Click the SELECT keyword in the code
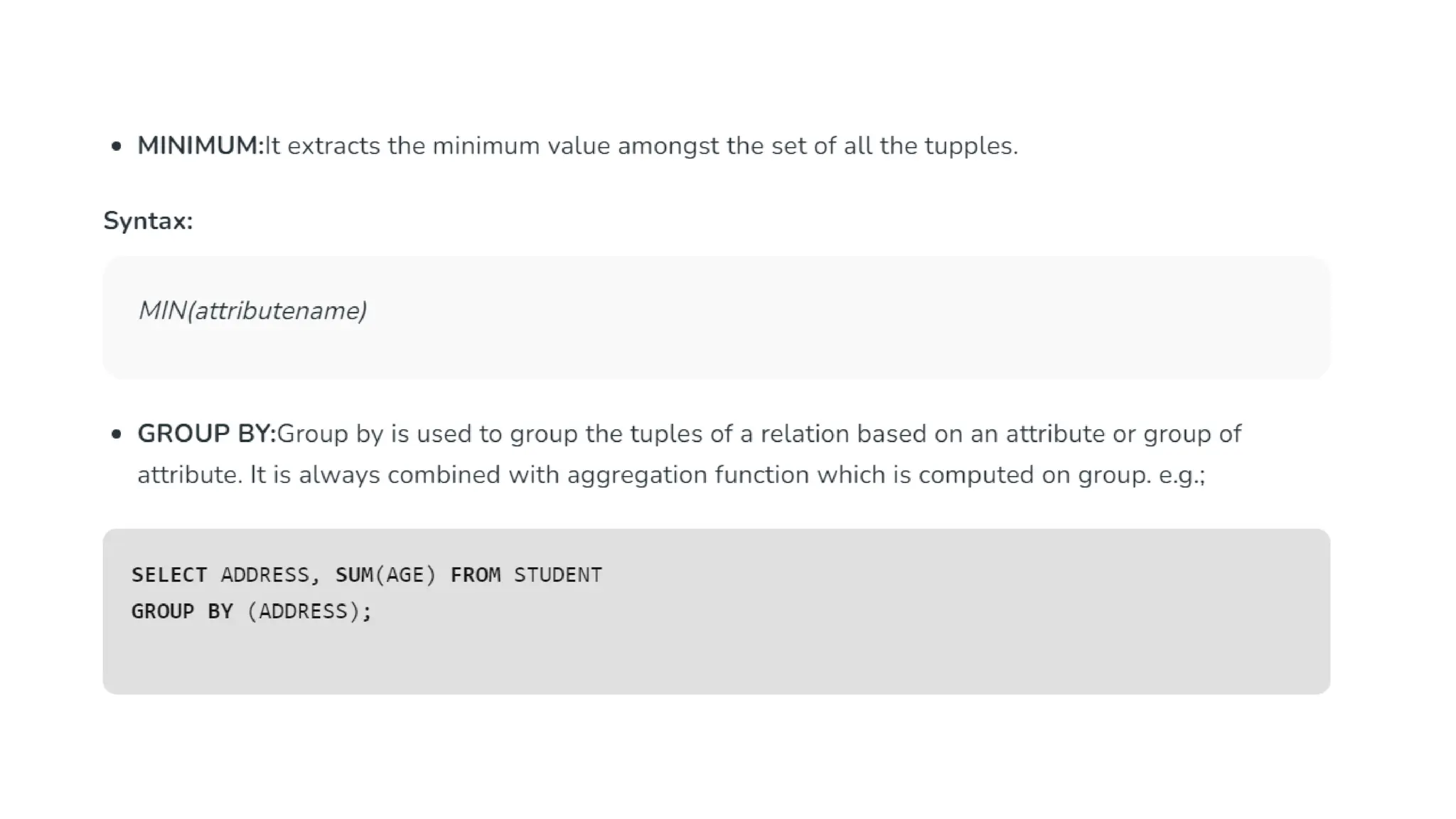This screenshot has height=819, width=1456. [169, 574]
